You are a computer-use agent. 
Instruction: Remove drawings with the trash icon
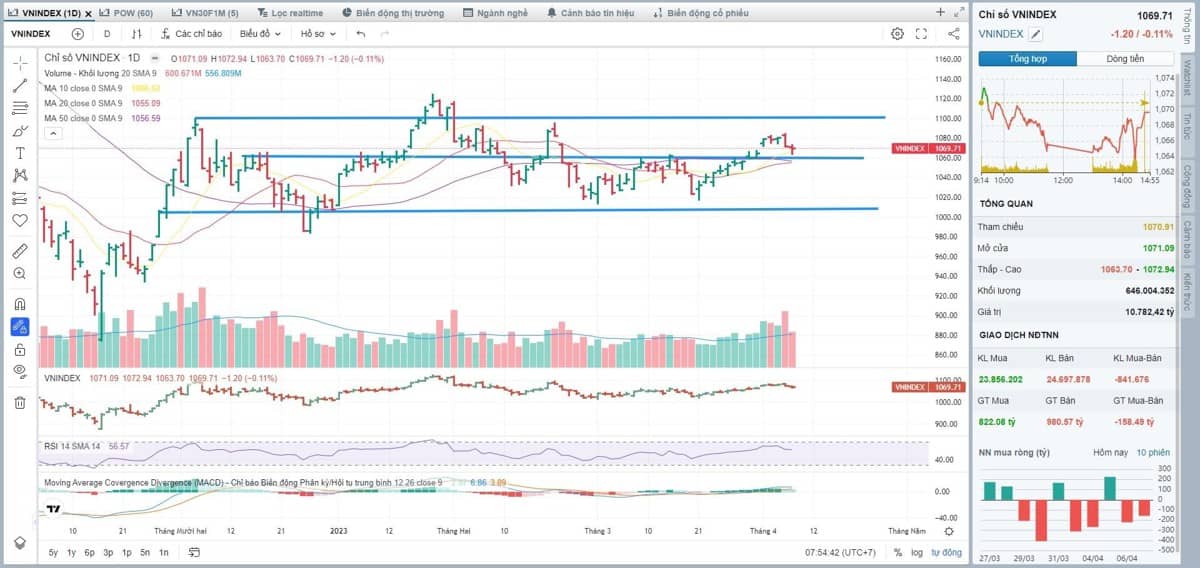tap(20, 402)
